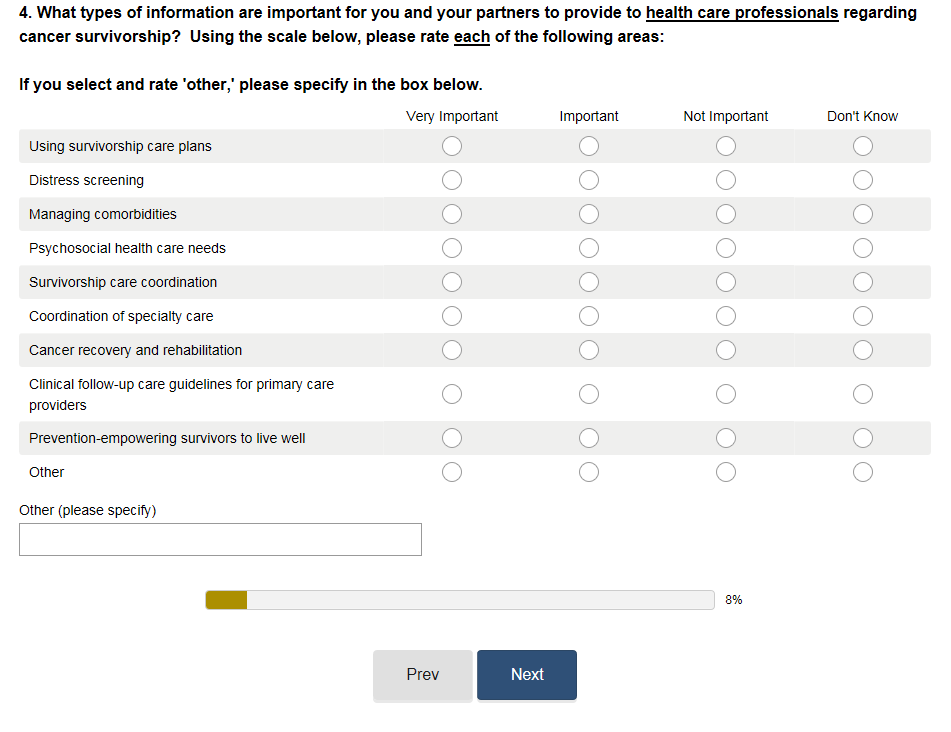Viewport: 951px width, 732px height.
Task: Select Don't Know for 'Survivorship care coordination'
Action: 863,283
